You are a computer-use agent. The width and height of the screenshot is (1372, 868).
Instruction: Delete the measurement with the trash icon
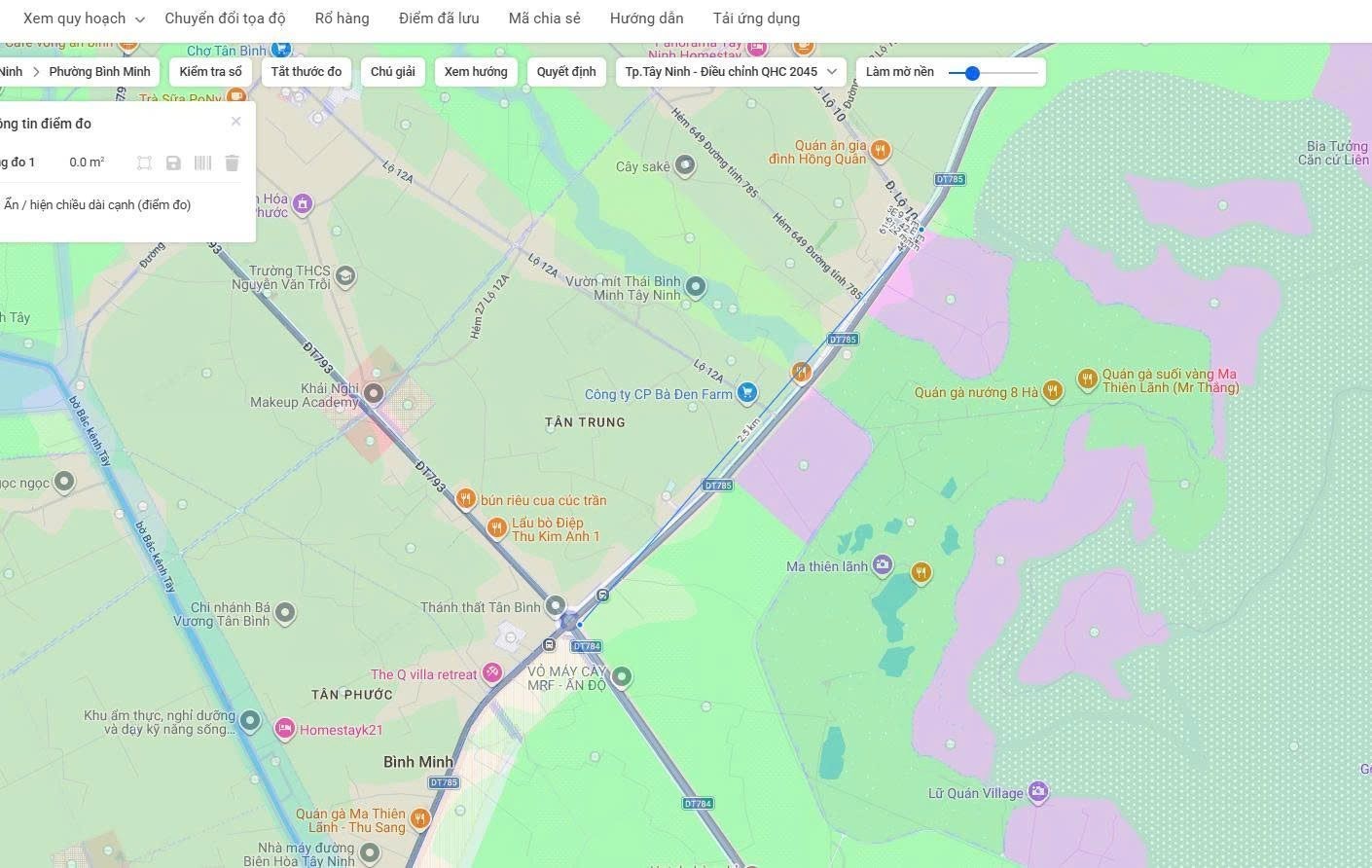[232, 163]
